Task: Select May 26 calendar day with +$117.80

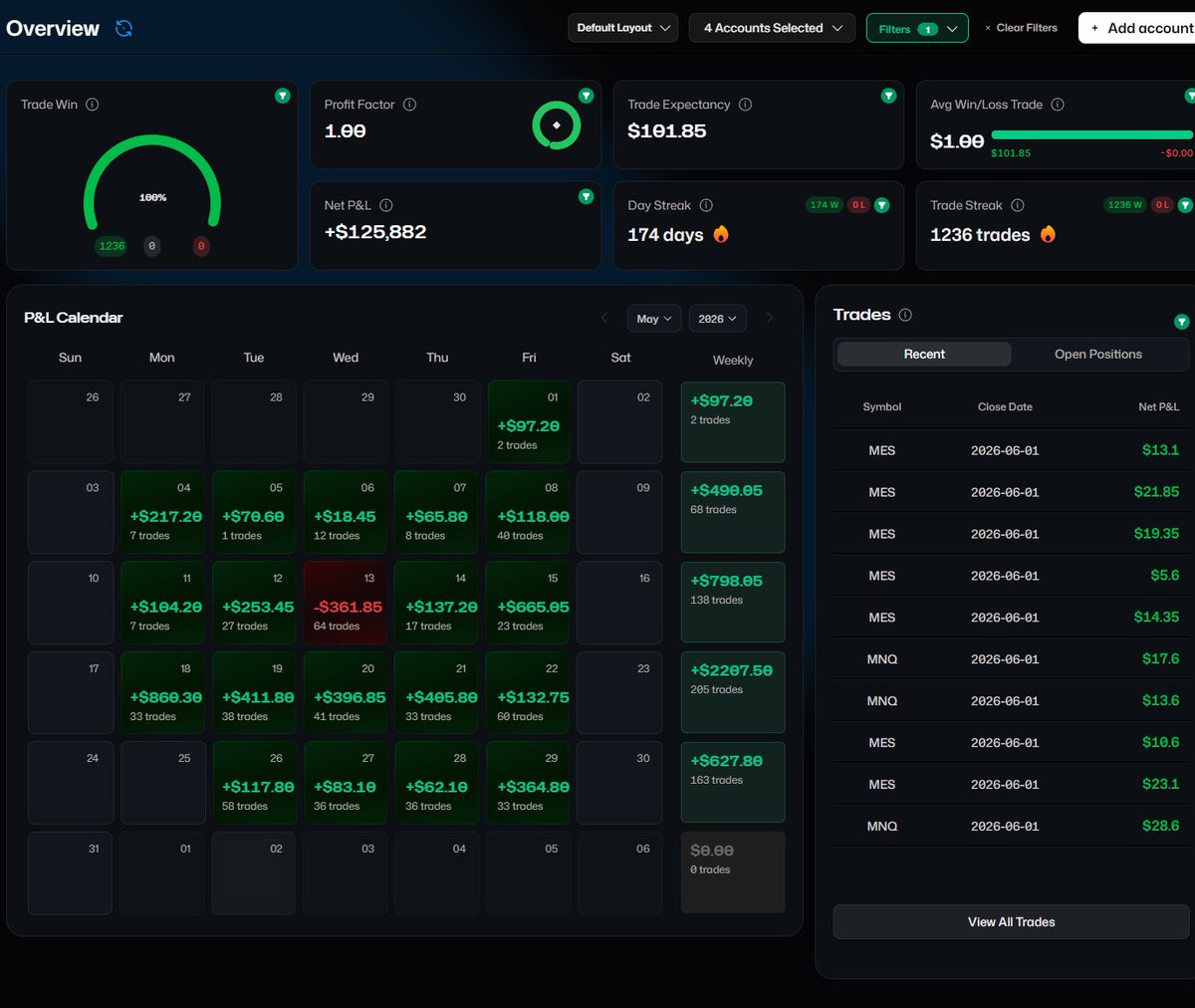Action: pyautogui.click(x=254, y=782)
